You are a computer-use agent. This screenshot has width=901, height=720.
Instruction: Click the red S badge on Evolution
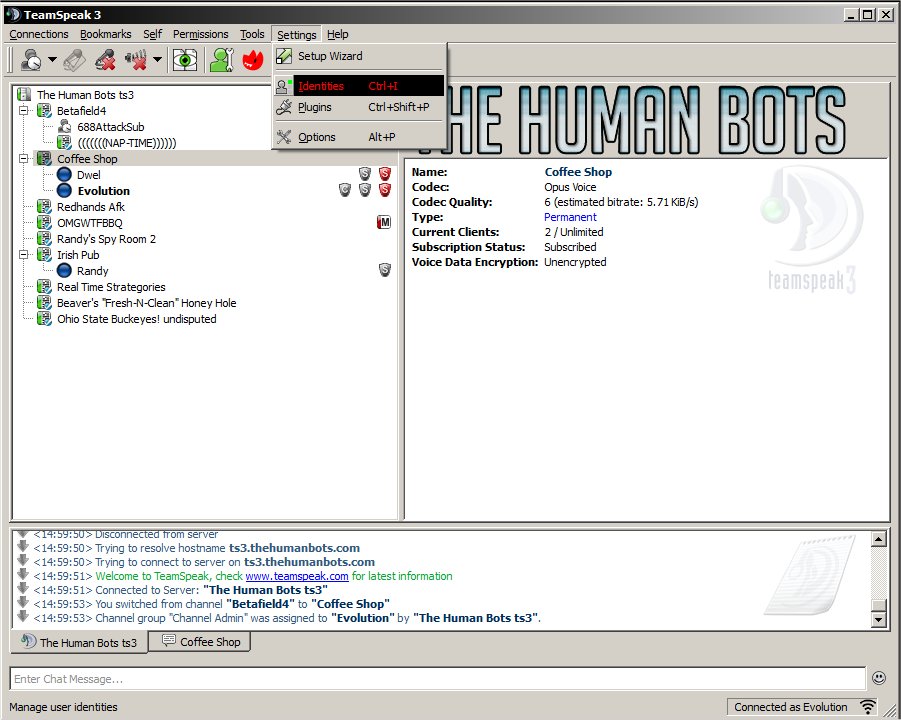(x=385, y=190)
